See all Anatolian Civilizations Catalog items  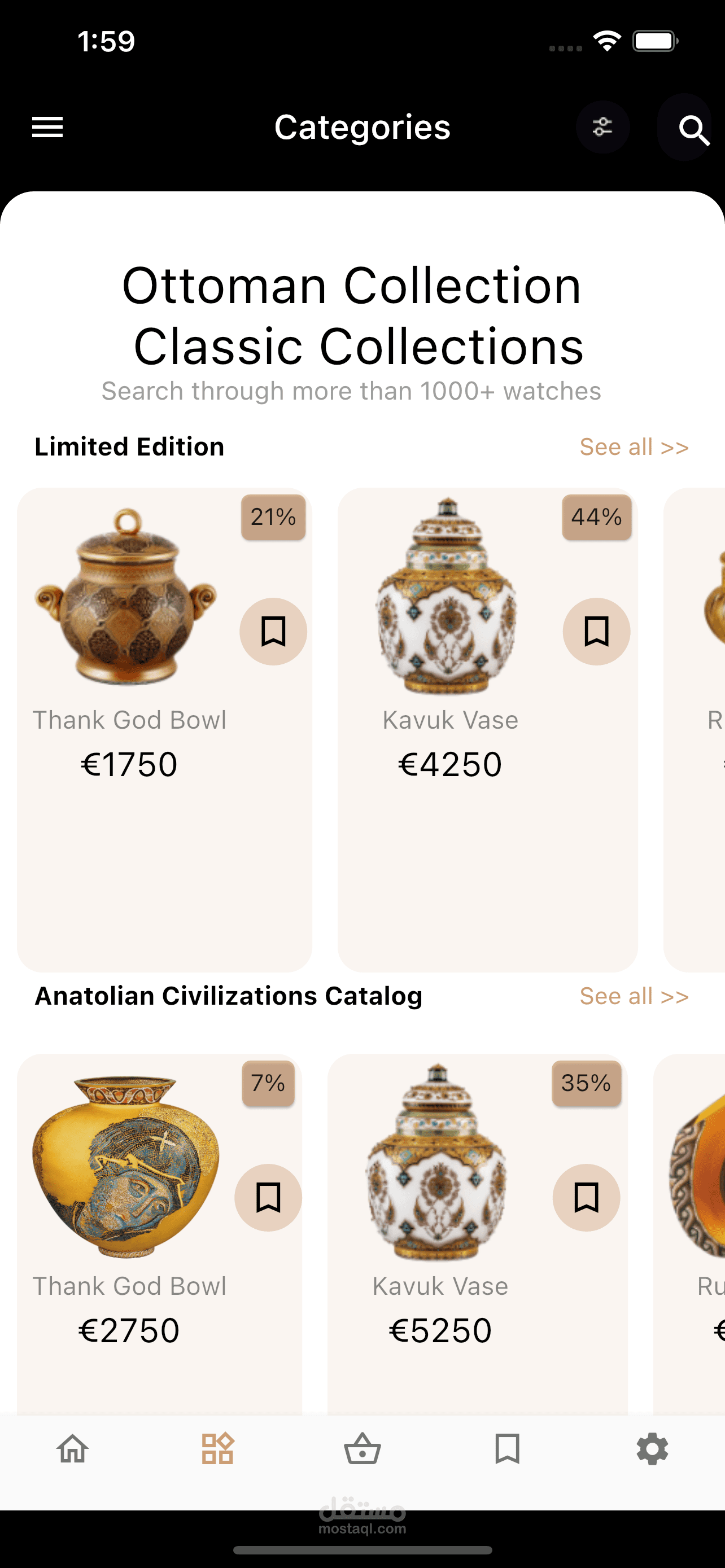634,996
